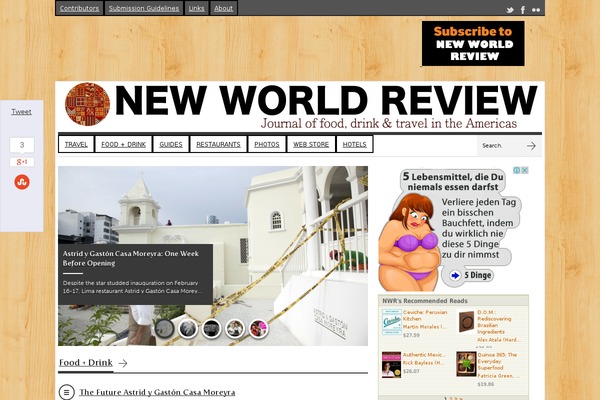Click the arrow next to Food + Drink heading

pyautogui.click(x=122, y=363)
